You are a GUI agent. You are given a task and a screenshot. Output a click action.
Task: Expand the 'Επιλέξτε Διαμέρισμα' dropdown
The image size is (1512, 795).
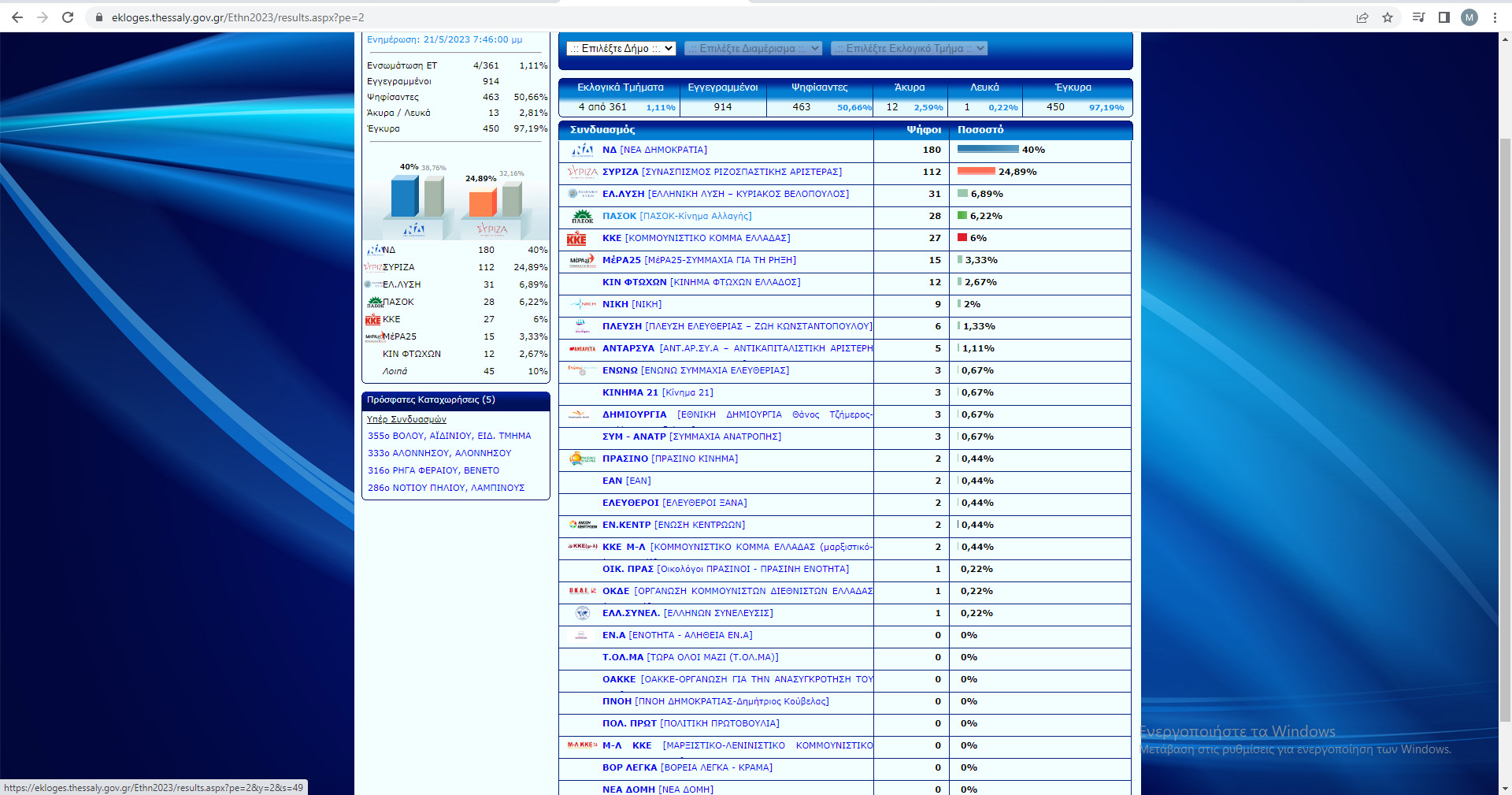click(753, 49)
